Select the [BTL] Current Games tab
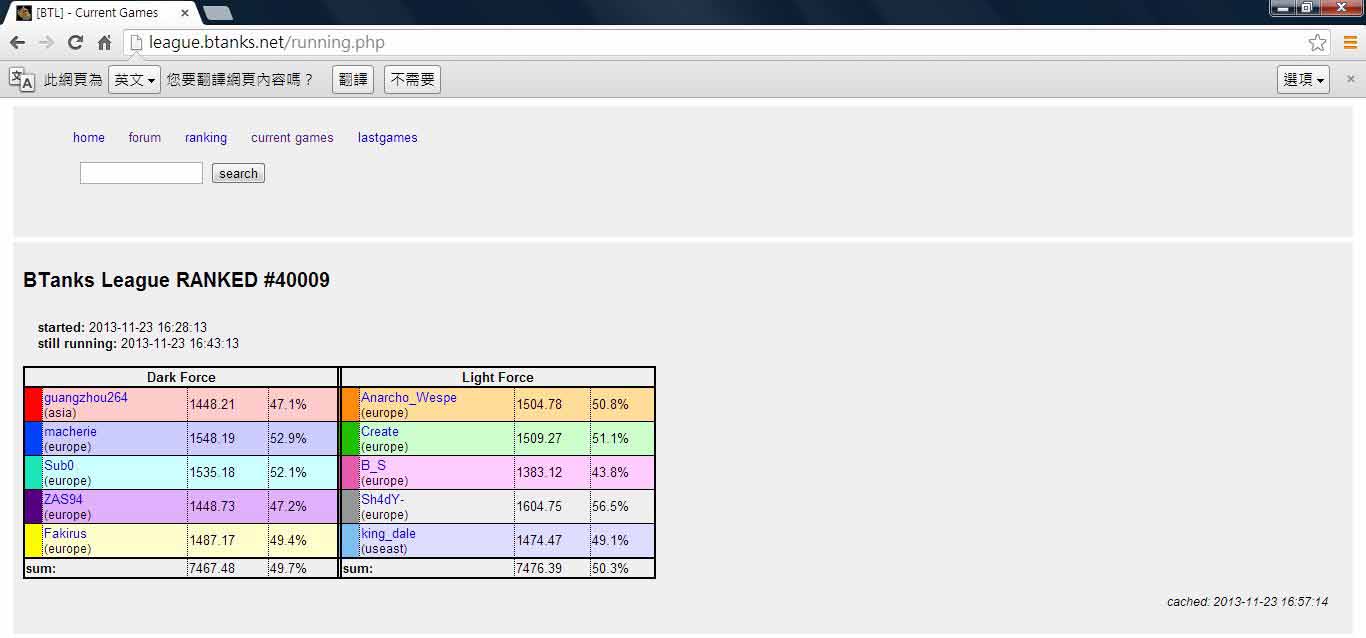Screen dimensions: 1366x638 [x=98, y=13]
